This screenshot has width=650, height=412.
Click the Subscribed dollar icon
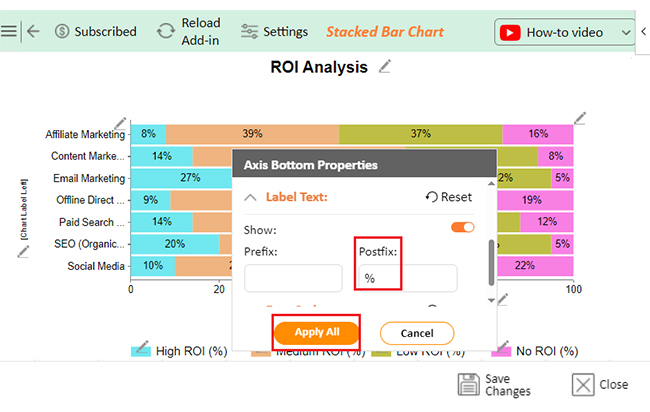click(x=62, y=31)
